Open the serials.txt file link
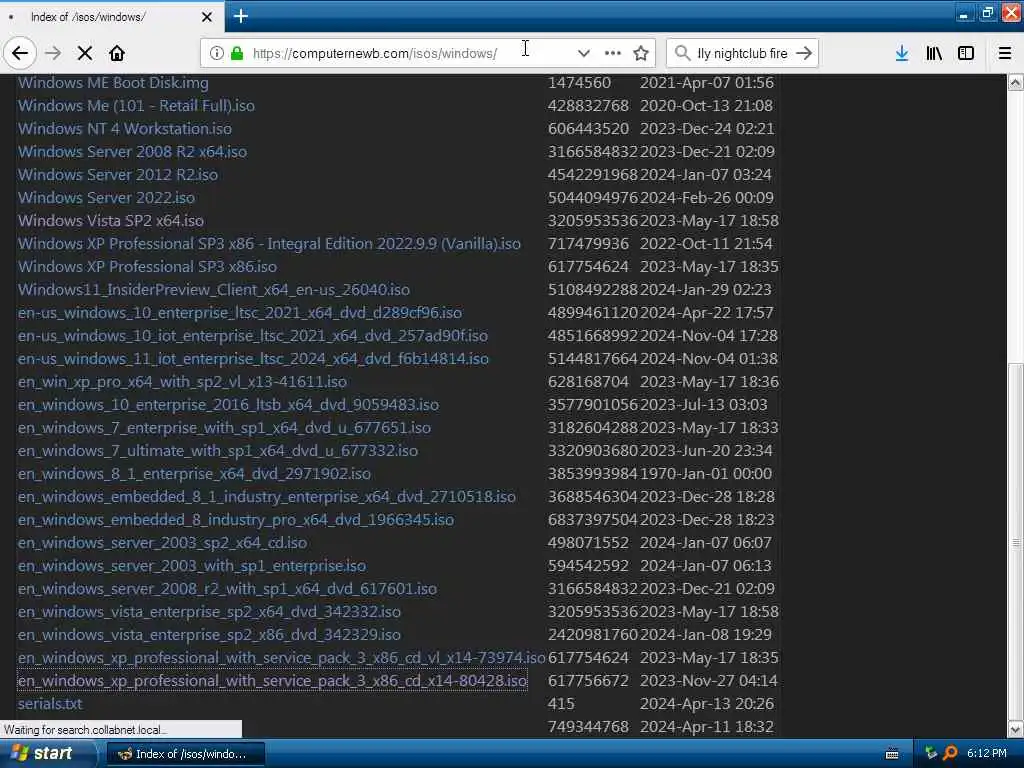 (50, 704)
